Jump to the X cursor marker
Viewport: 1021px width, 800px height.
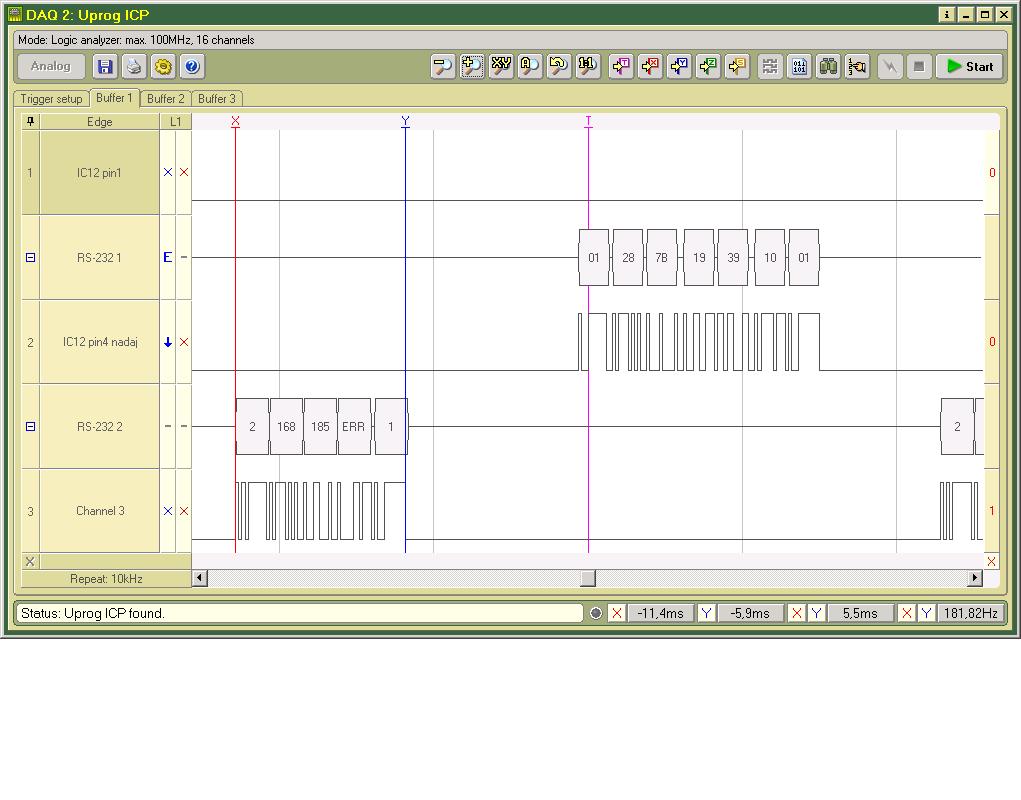(650, 66)
